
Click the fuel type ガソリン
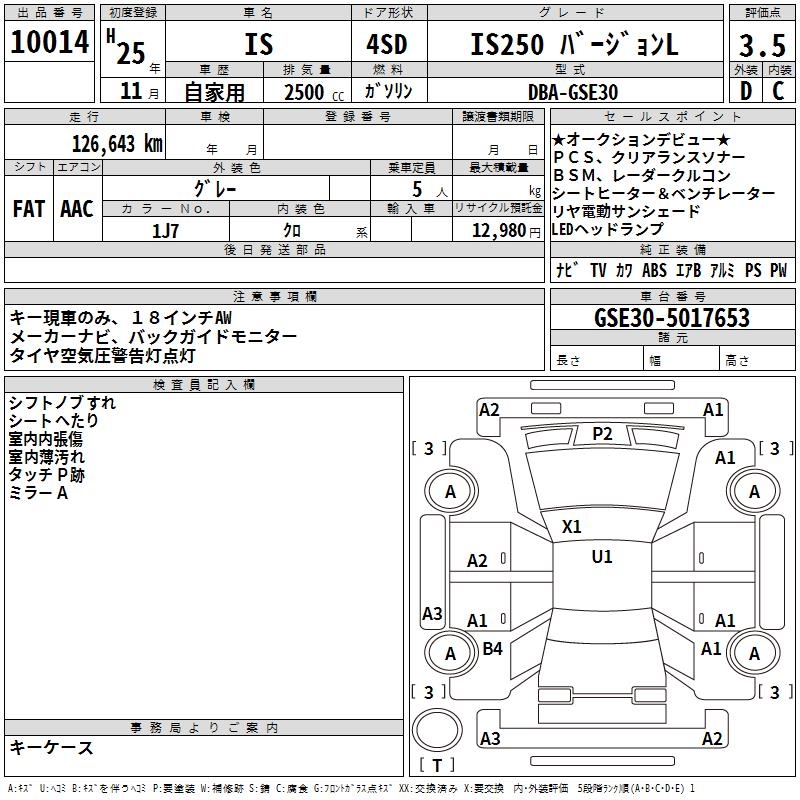388,91
